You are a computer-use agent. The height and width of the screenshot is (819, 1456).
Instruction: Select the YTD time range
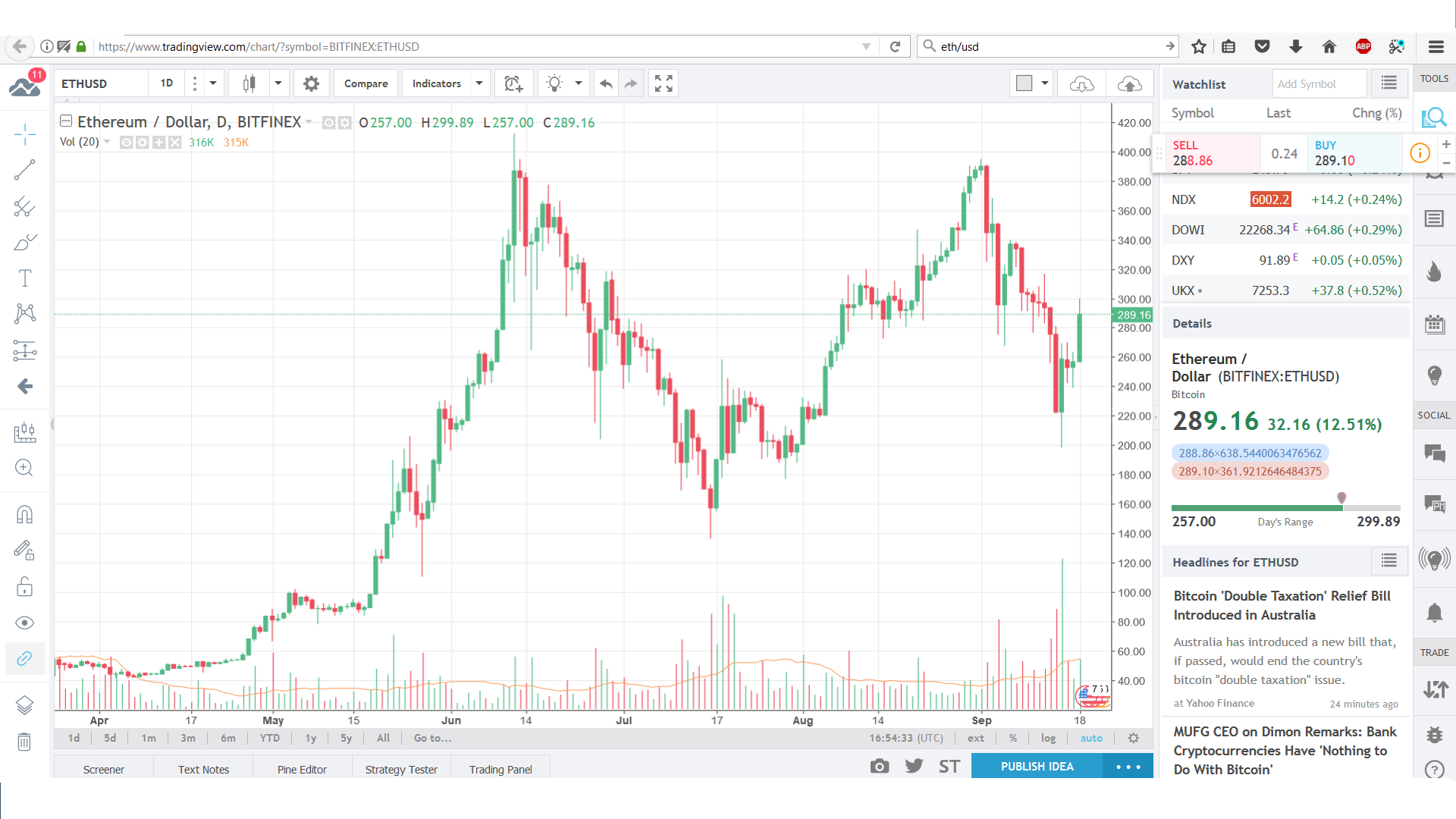tap(270, 738)
